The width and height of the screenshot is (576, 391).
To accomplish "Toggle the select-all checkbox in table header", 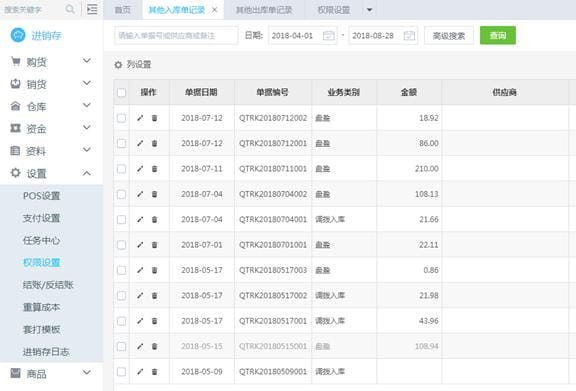I will (121, 92).
